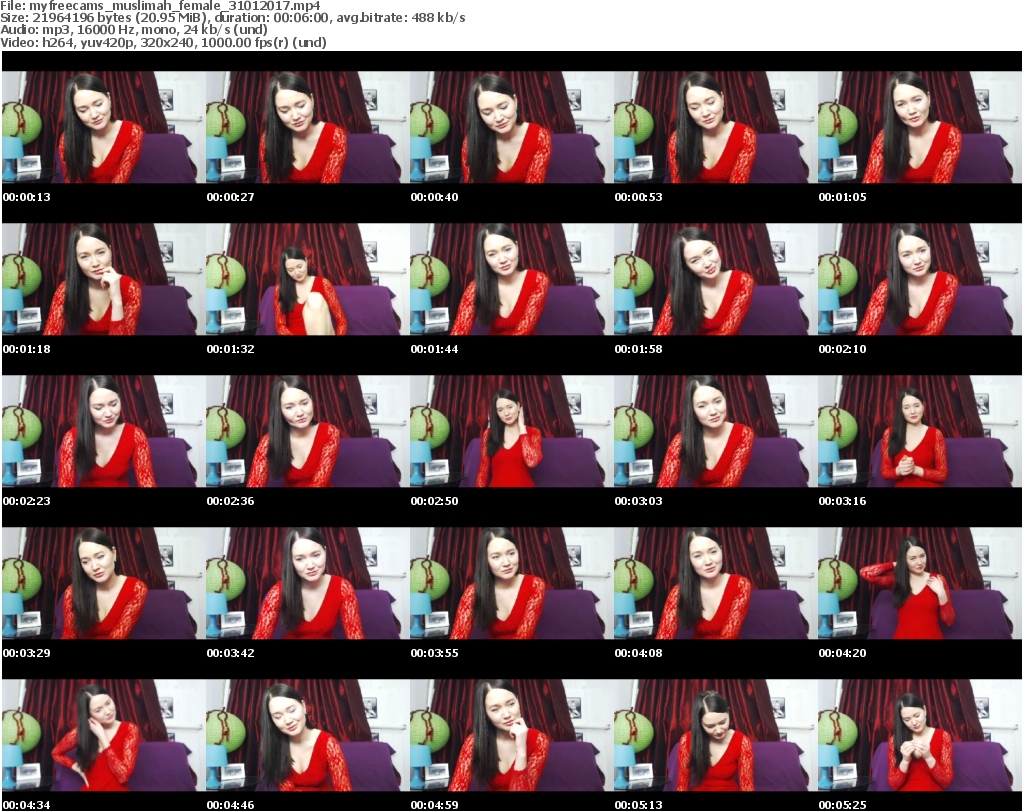Click the thumbnail timestamped 00:02:23

104,431
